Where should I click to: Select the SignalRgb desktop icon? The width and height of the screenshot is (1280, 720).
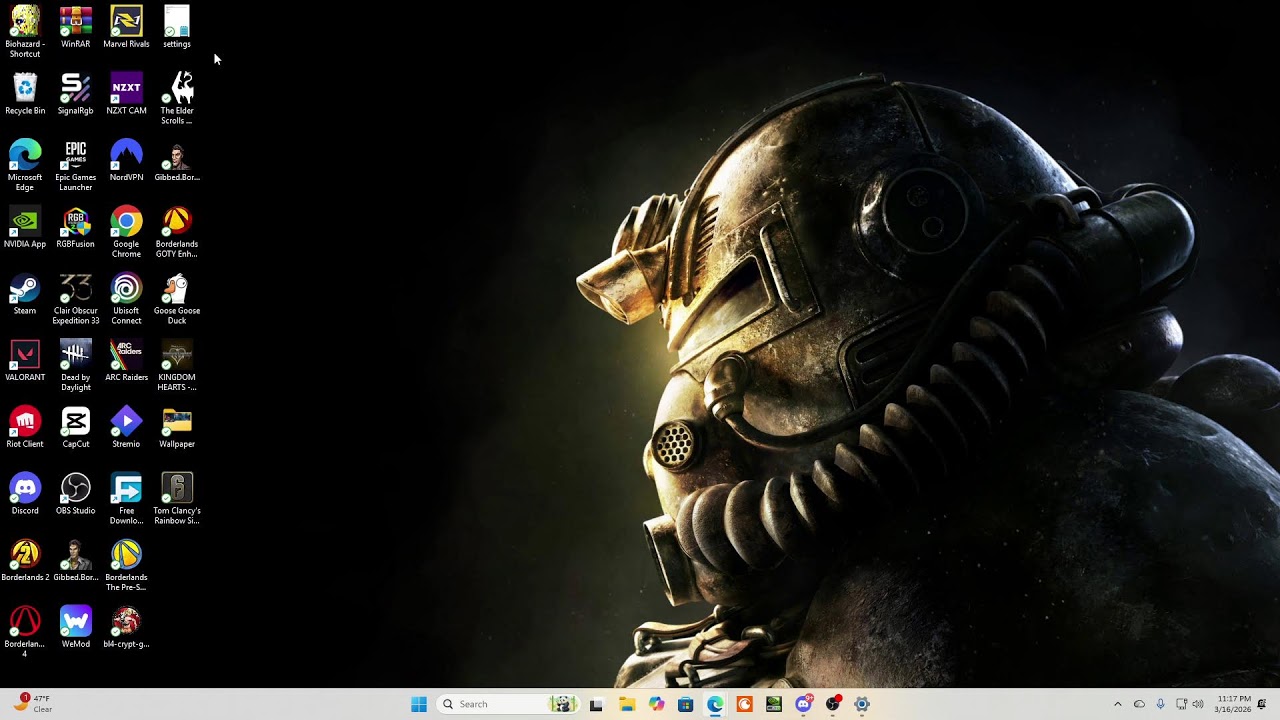(75, 94)
